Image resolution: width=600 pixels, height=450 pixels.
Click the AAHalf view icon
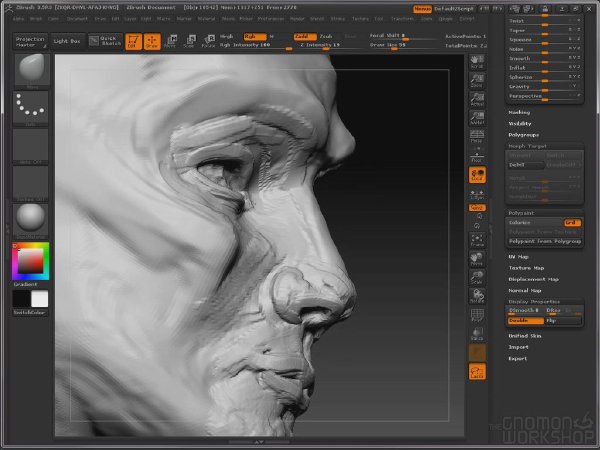click(x=477, y=118)
